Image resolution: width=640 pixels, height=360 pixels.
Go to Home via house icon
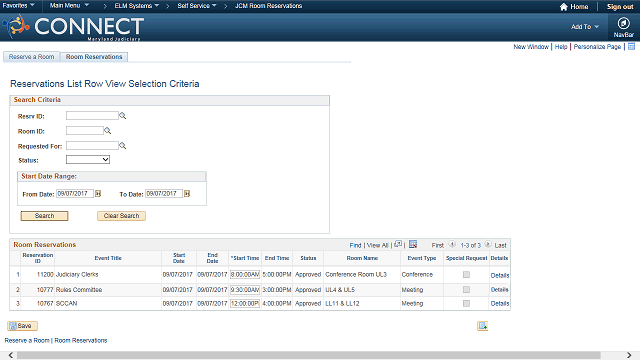tap(564, 7)
